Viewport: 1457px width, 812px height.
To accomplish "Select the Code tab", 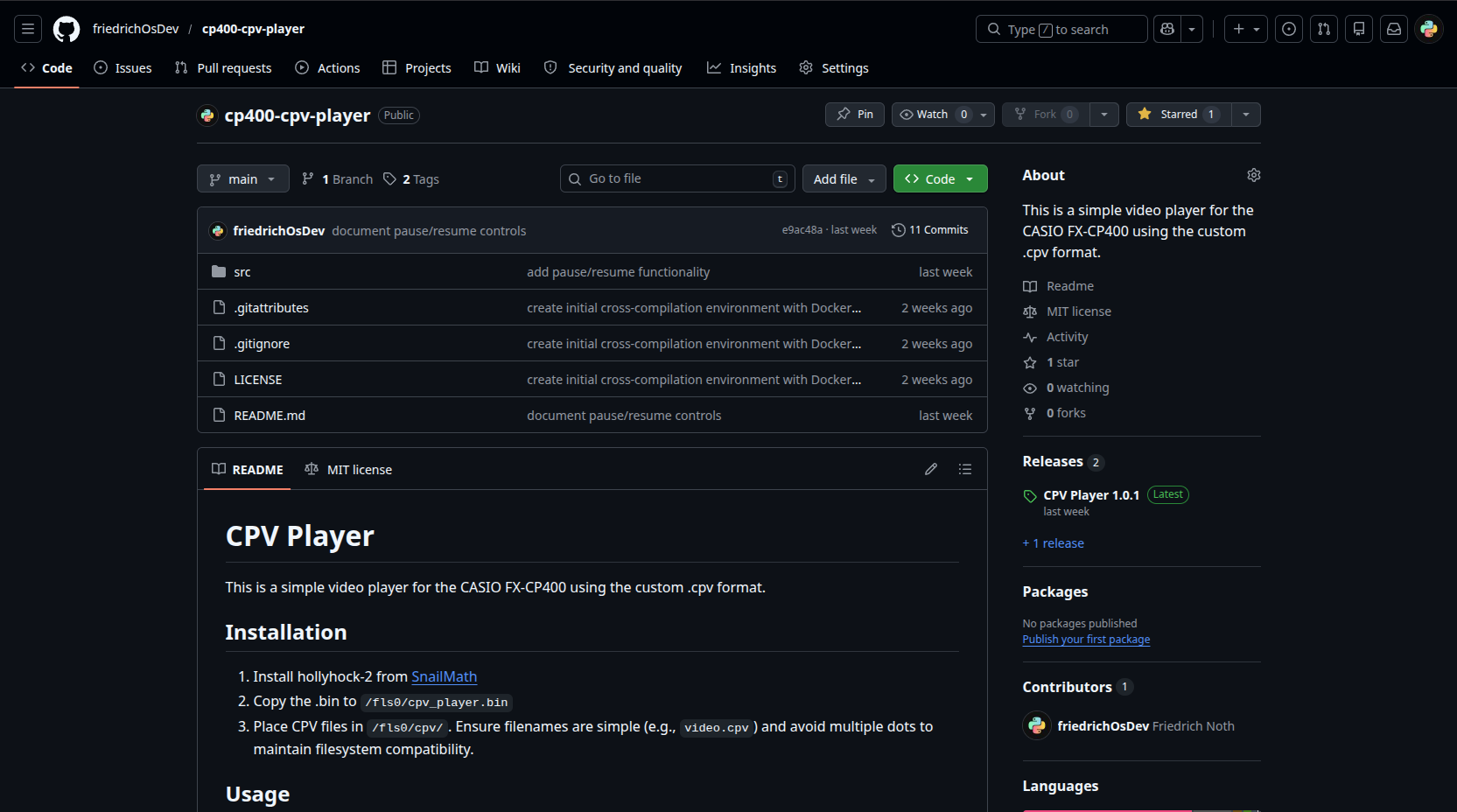I will (46, 68).
